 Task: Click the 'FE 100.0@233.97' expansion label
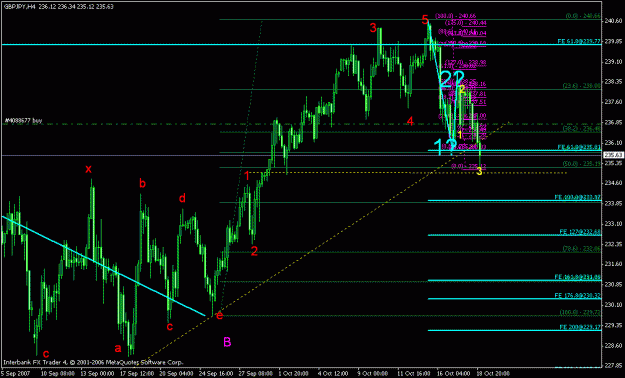(x=578, y=197)
